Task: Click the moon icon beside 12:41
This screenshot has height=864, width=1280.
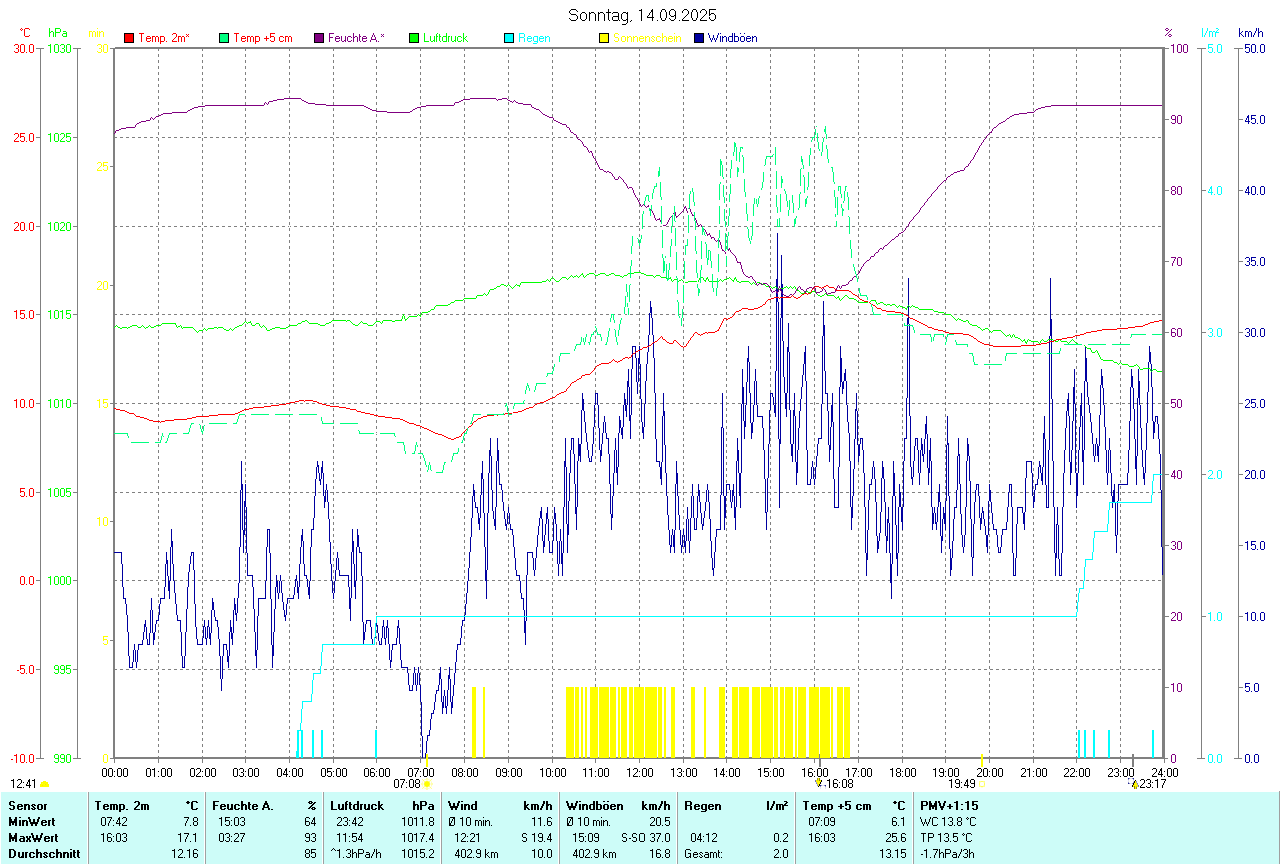Action: pos(44,784)
